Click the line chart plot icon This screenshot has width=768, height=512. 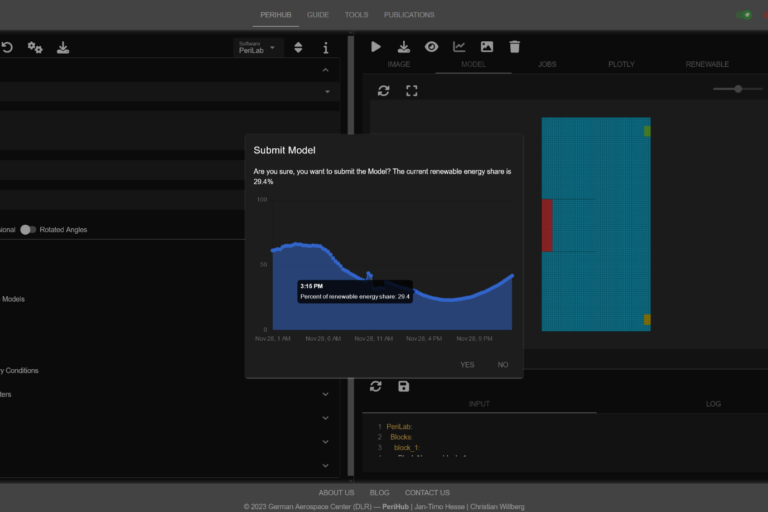(459, 47)
